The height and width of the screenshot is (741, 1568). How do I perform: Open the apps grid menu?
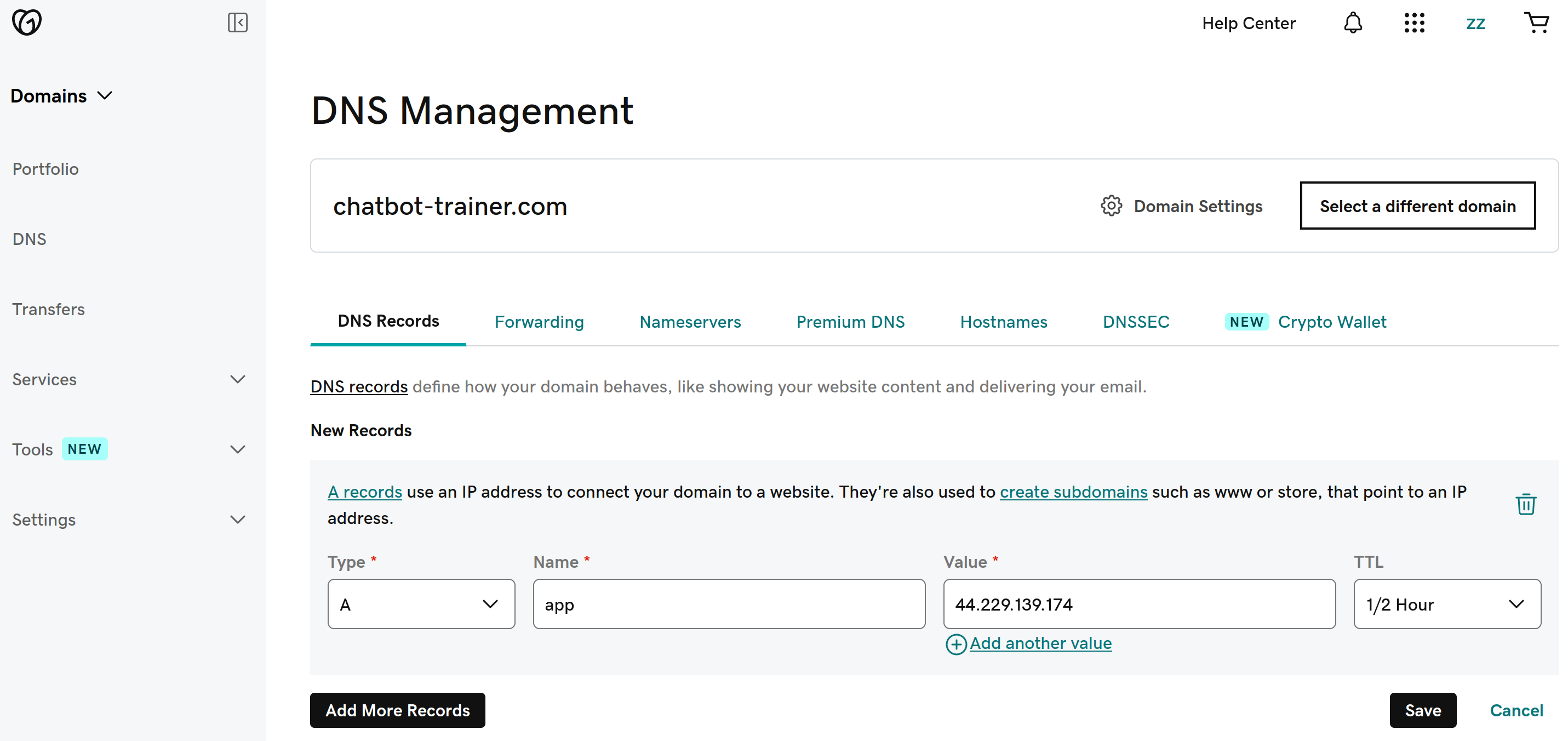1414,23
